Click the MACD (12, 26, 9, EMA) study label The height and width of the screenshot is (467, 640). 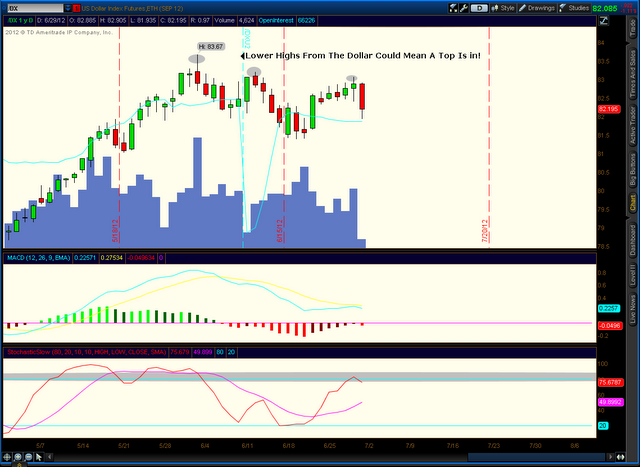click(x=38, y=258)
